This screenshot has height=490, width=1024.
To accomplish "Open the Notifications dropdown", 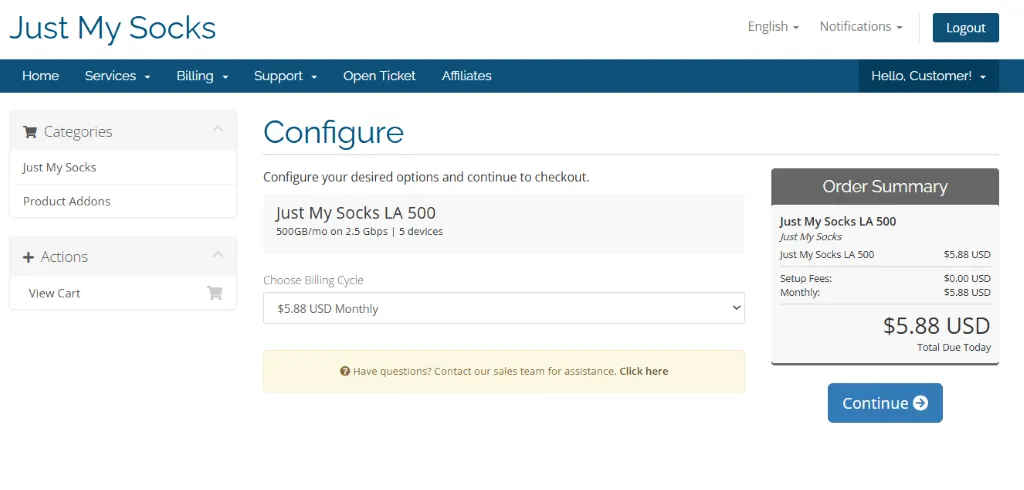I will pyautogui.click(x=861, y=27).
